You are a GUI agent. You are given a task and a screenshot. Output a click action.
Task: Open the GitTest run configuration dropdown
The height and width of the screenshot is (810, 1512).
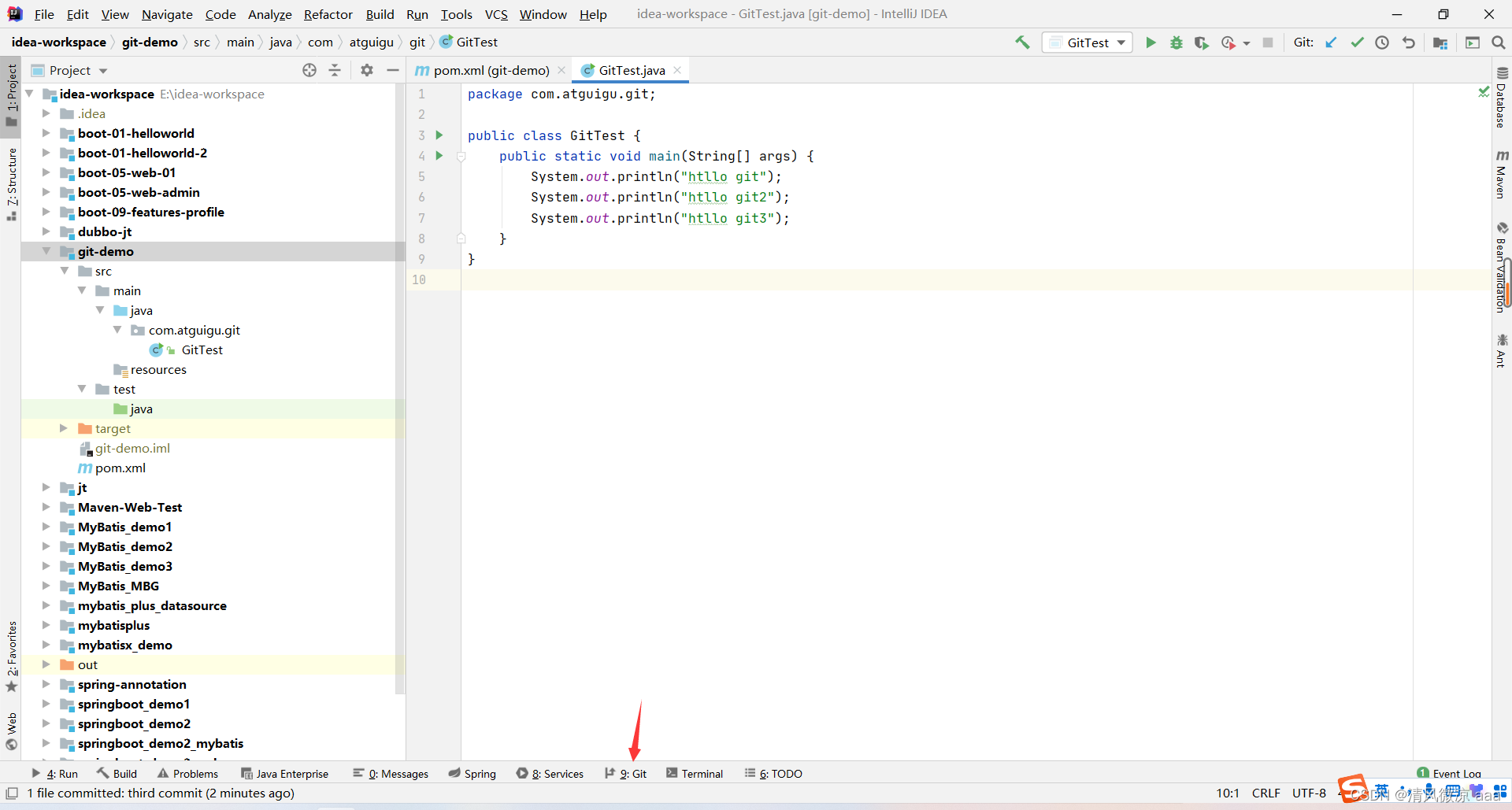[1088, 43]
